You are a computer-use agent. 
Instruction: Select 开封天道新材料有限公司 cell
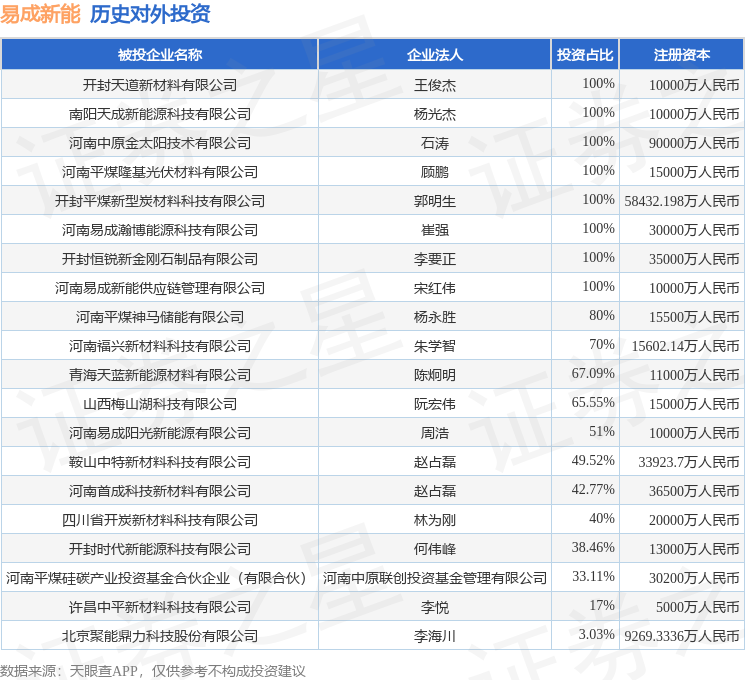tap(160, 85)
